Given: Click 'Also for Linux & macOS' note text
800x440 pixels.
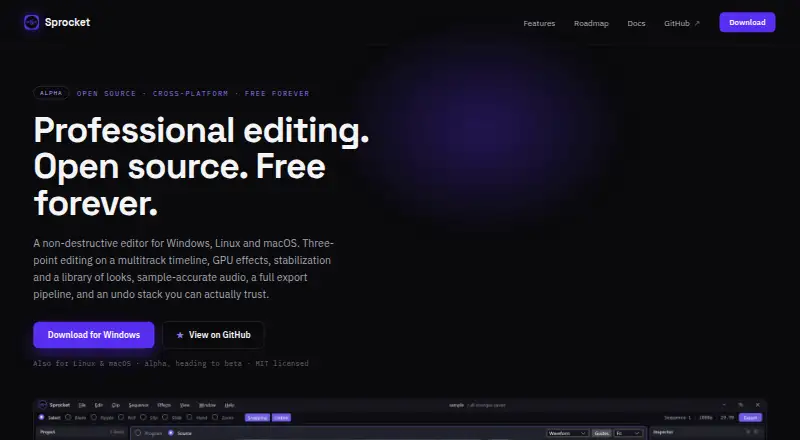Looking at the screenshot, I should point(82,363).
